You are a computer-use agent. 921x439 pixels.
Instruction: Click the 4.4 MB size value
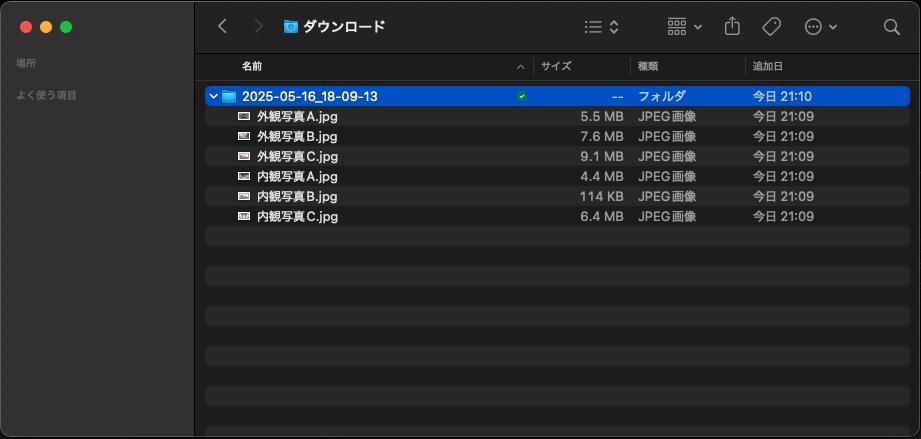601,176
